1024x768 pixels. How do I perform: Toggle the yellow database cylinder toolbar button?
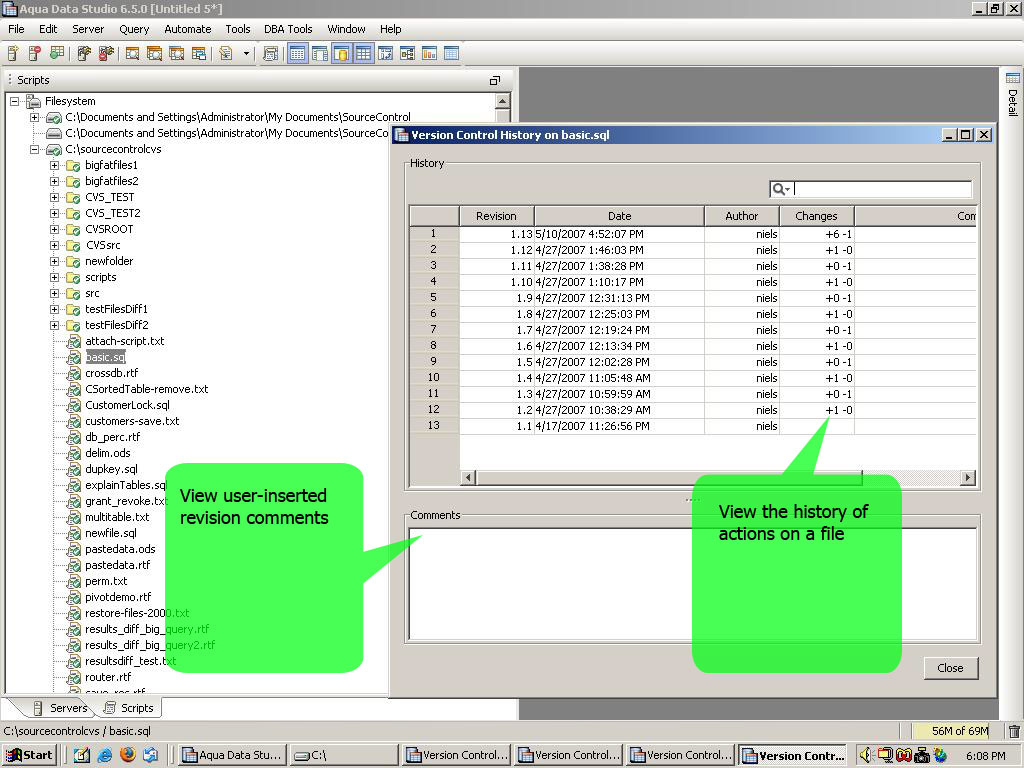point(341,54)
